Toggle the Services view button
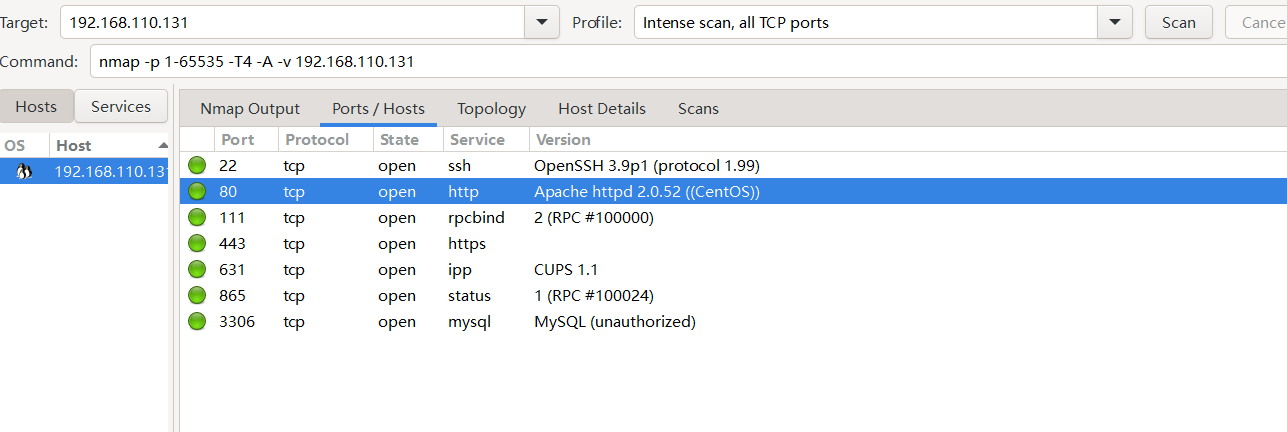 pyautogui.click(x=121, y=107)
